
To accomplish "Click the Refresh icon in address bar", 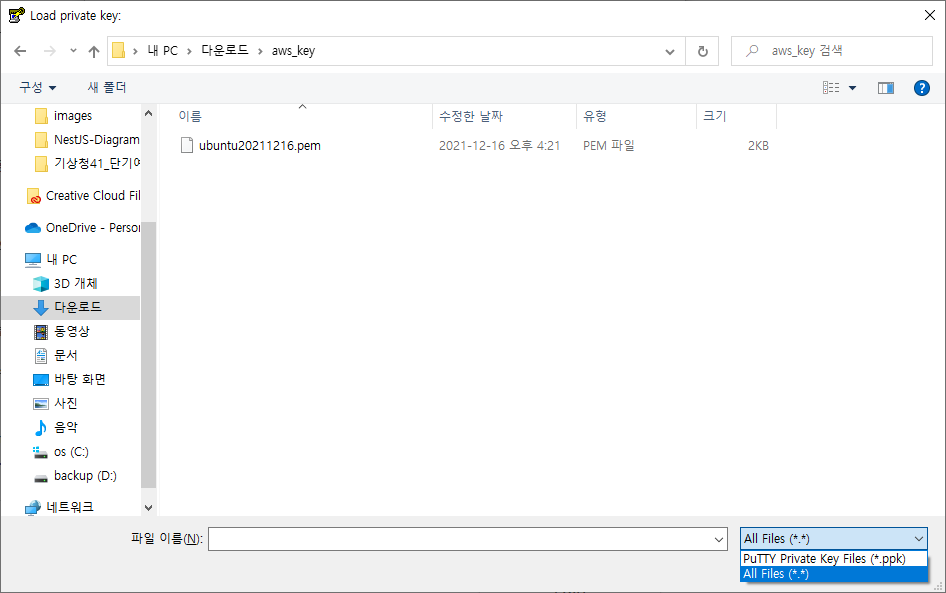I will point(701,51).
